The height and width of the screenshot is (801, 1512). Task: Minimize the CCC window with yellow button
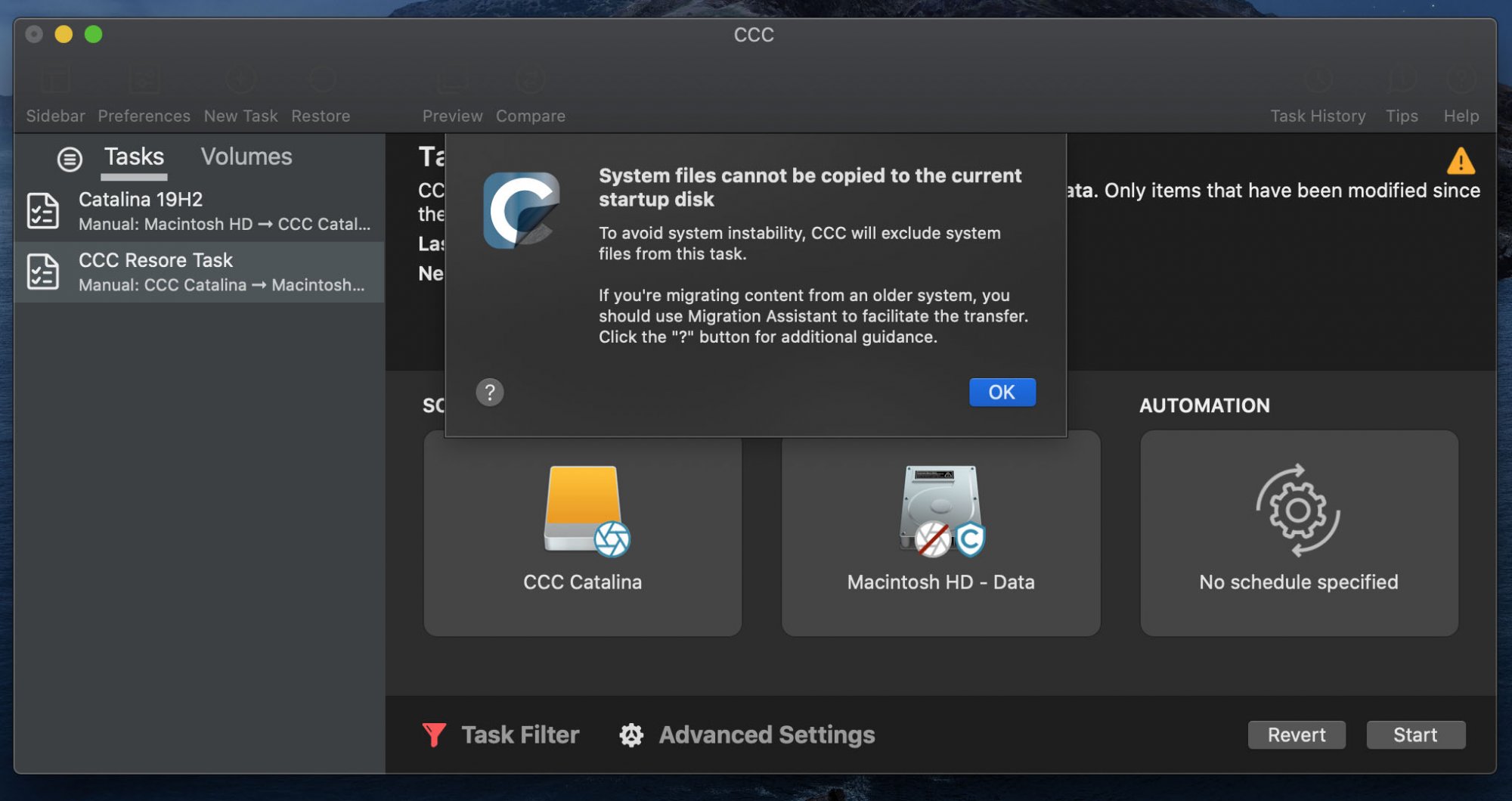coord(64,34)
